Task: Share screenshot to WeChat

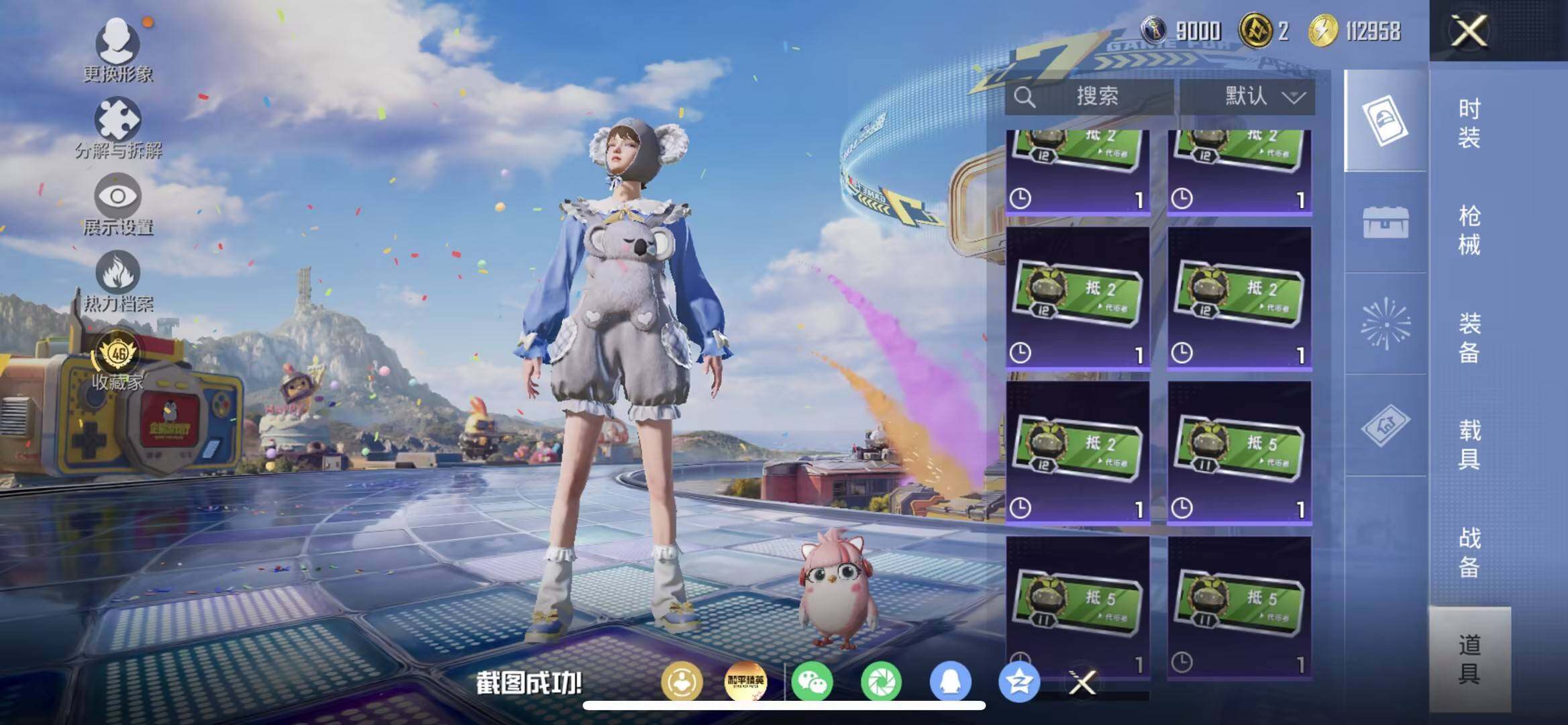Action: point(813,682)
